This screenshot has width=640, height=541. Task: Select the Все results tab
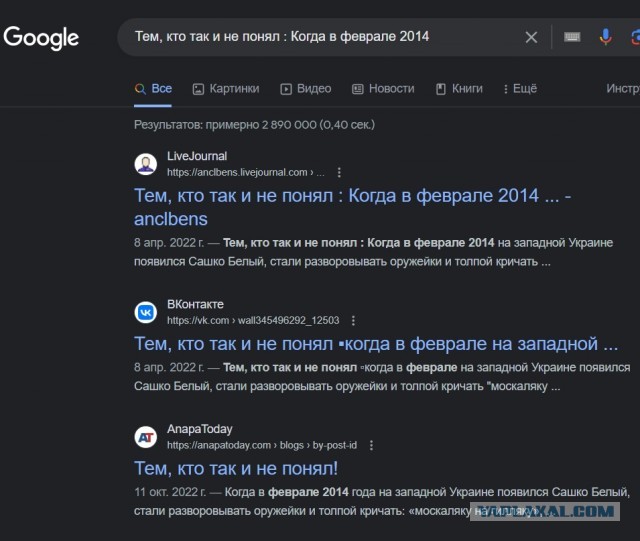point(153,89)
